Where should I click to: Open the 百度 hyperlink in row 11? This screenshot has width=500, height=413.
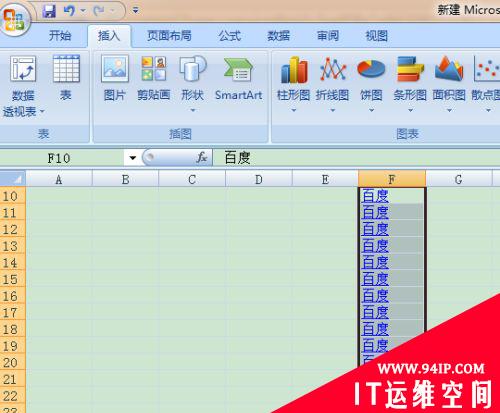(375, 212)
